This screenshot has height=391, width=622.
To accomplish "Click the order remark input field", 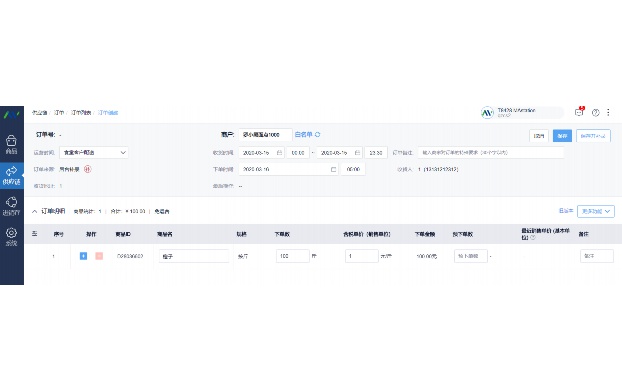I will 491,153.
